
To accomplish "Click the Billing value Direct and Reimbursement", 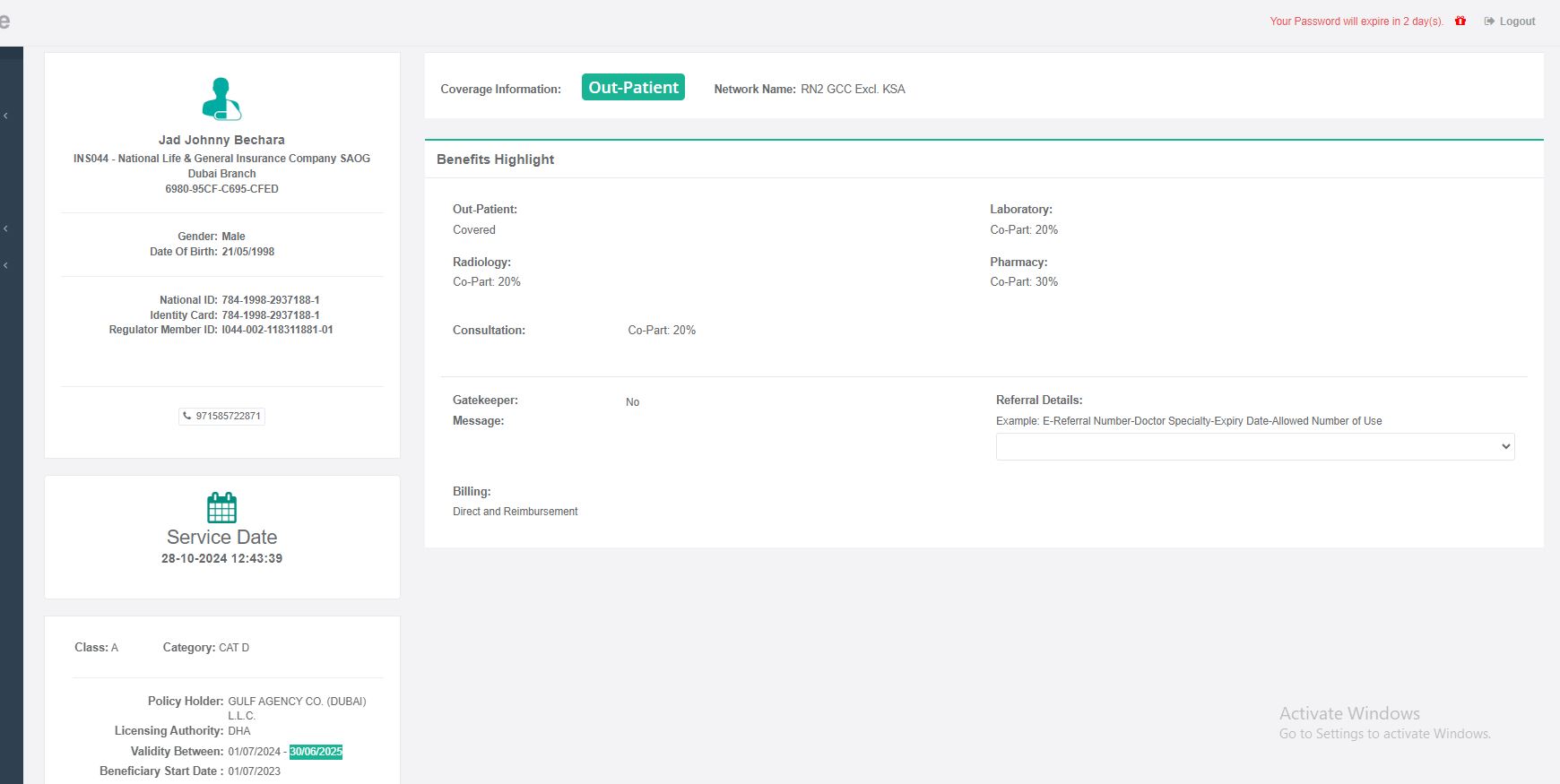I will pyautogui.click(x=515, y=512).
